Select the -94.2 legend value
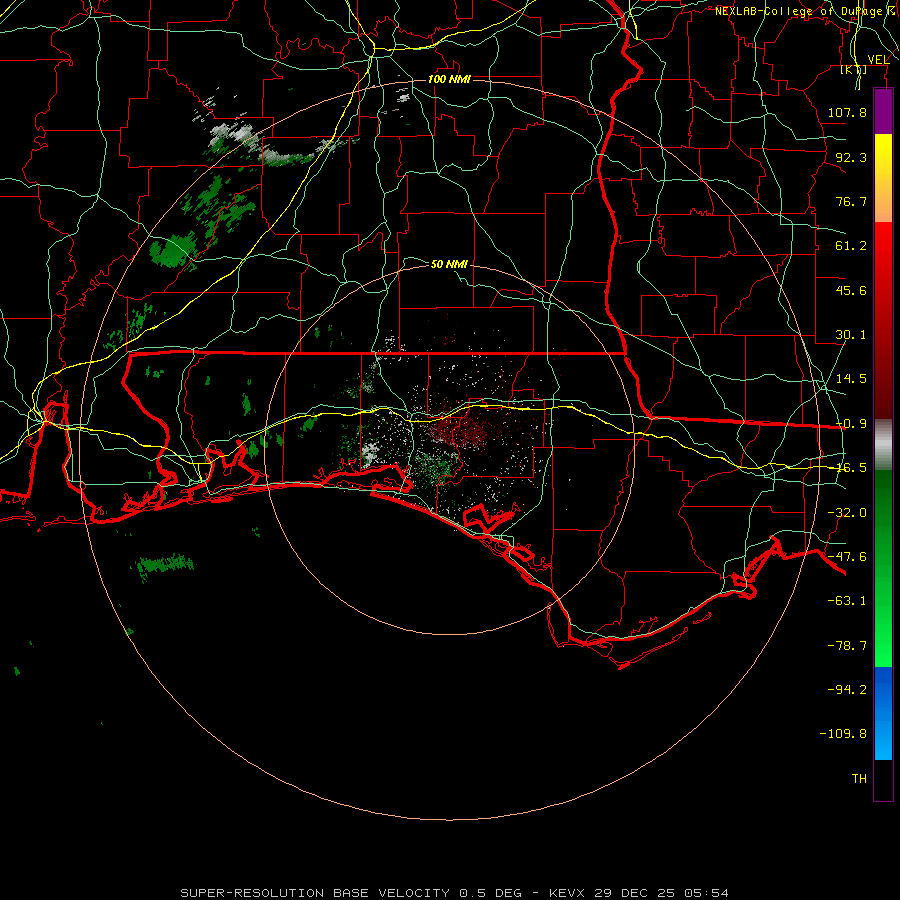900x900 pixels. (847, 690)
